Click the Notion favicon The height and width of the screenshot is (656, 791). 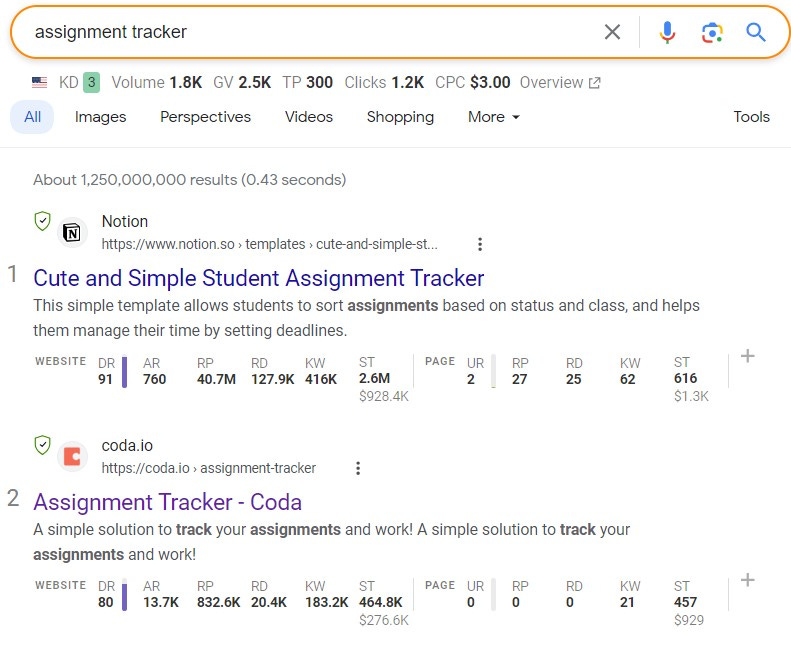point(72,233)
